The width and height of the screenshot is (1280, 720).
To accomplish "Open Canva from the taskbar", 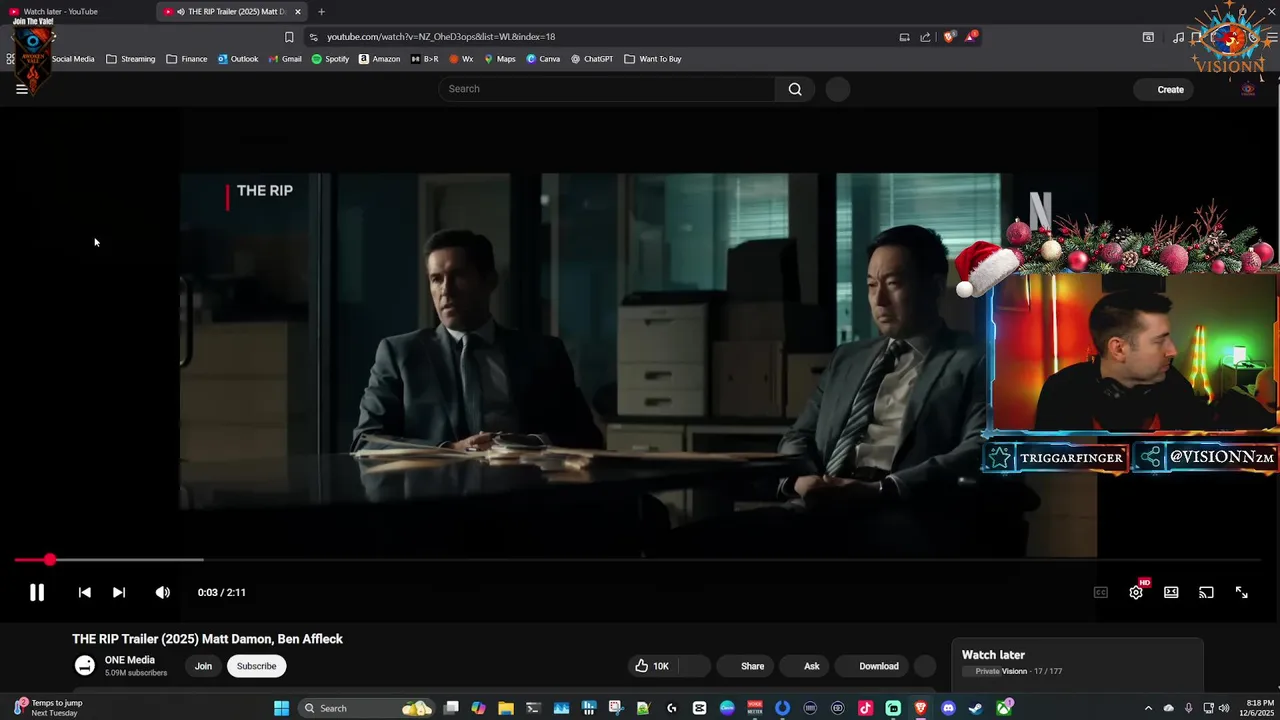I will coord(727,708).
